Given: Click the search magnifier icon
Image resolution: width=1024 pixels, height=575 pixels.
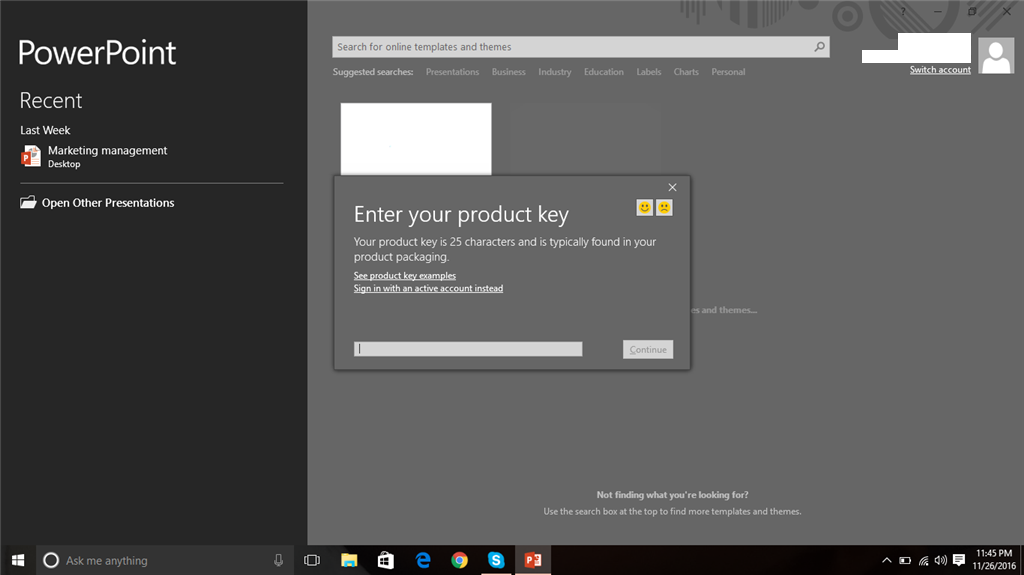Looking at the screenshot, I should click(820, 46).
